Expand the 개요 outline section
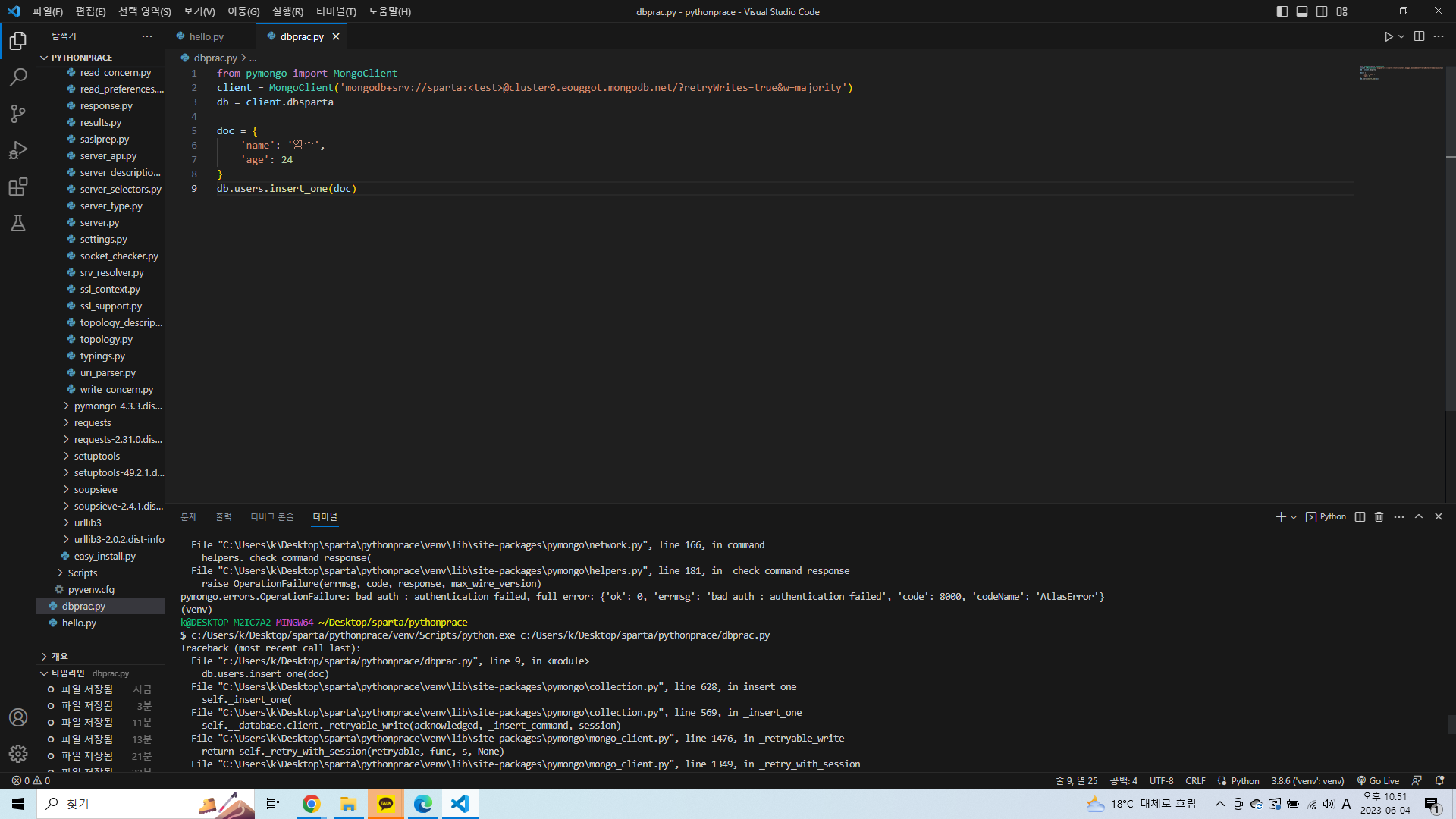Screen dimensions: 1456x819 (x=101, y=657)
